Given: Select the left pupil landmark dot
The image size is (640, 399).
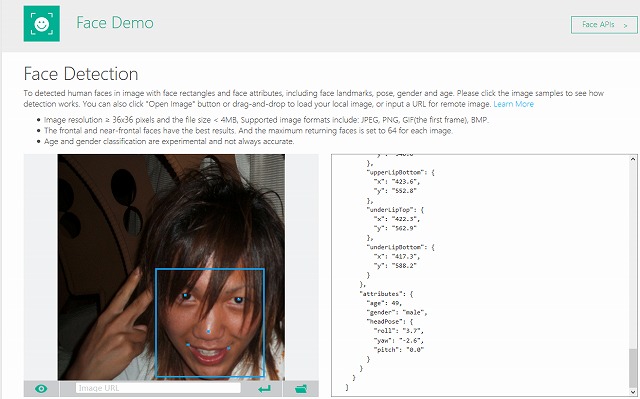Looking at the screenshot, I should coord(185,295).
